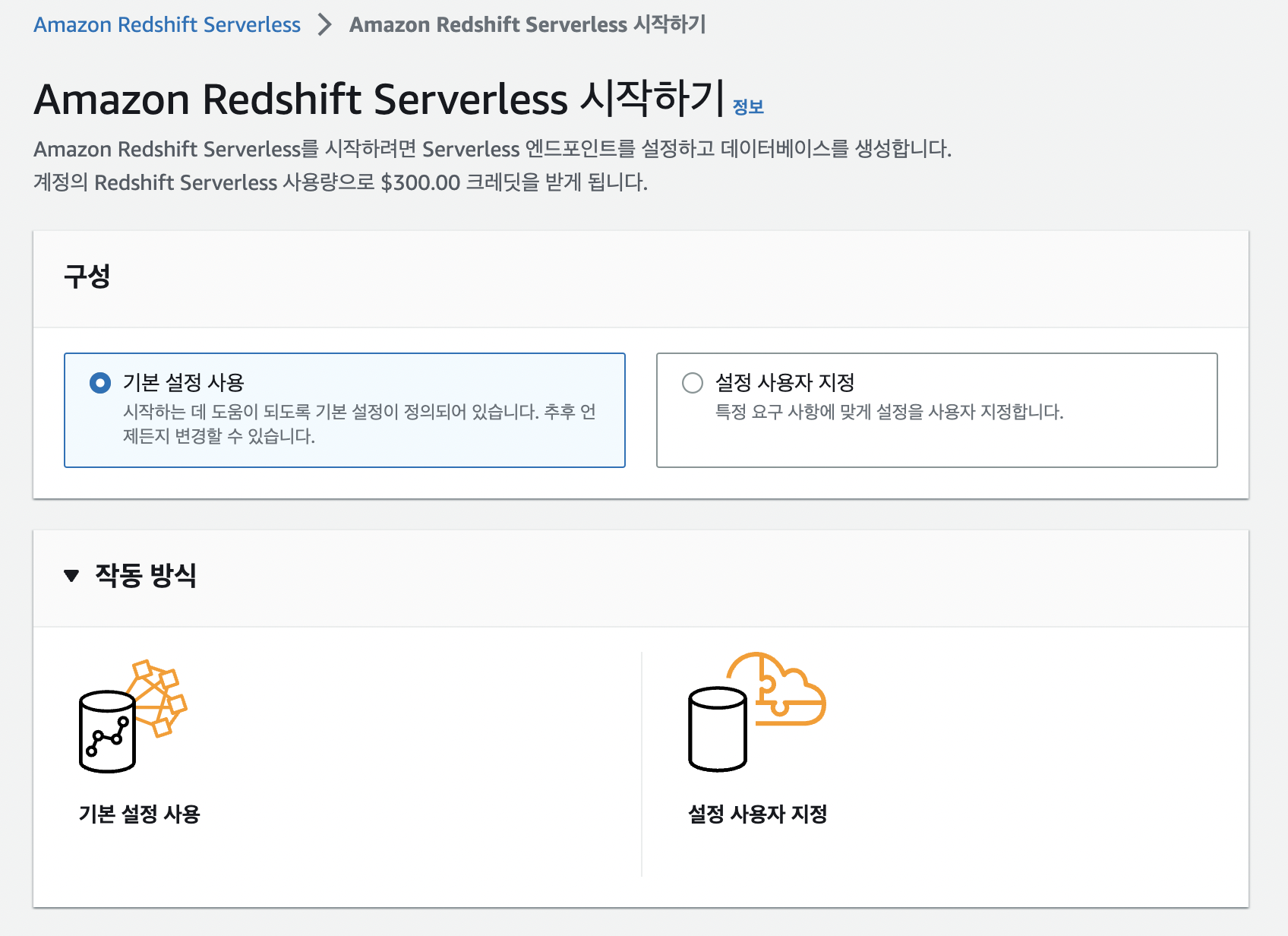The image size is (1288, 936).
Task: Click the main page title heading
Action: (x=379, y=100)
